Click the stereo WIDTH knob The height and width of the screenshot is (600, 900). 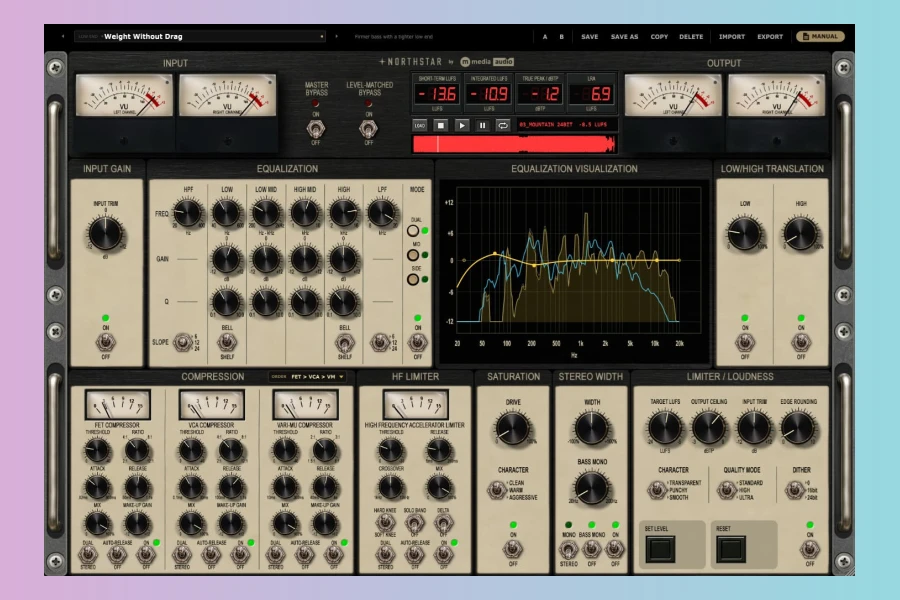click(x=591, y=428)
